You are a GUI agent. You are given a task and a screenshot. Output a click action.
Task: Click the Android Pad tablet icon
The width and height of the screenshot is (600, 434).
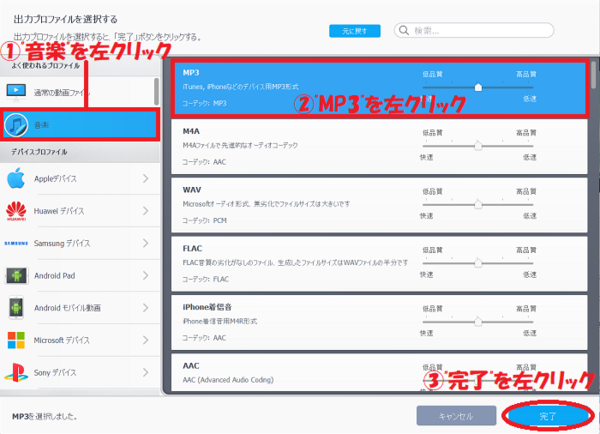tap(16, 275)
